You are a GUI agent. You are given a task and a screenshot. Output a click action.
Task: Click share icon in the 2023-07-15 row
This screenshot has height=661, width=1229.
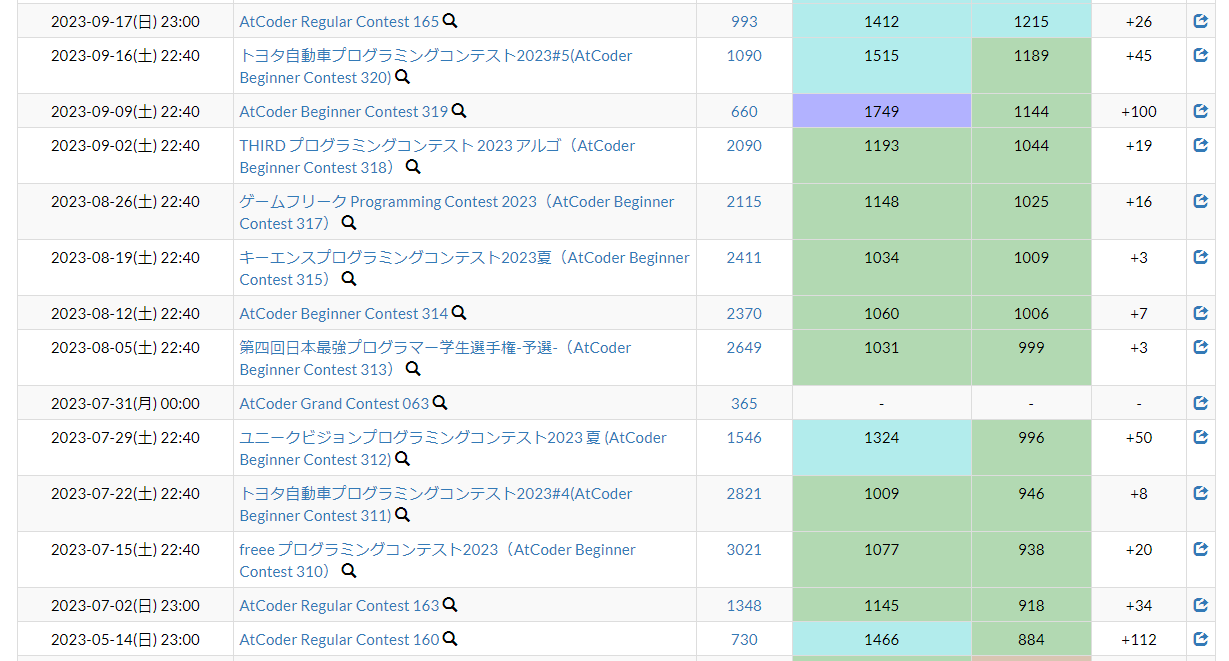click(x=1201, y=549)
